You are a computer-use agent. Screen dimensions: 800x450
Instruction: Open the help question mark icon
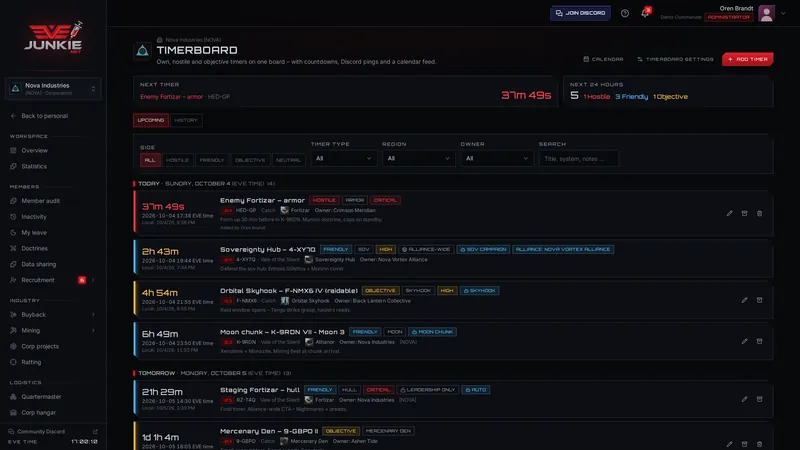click(x=624, y=13)
